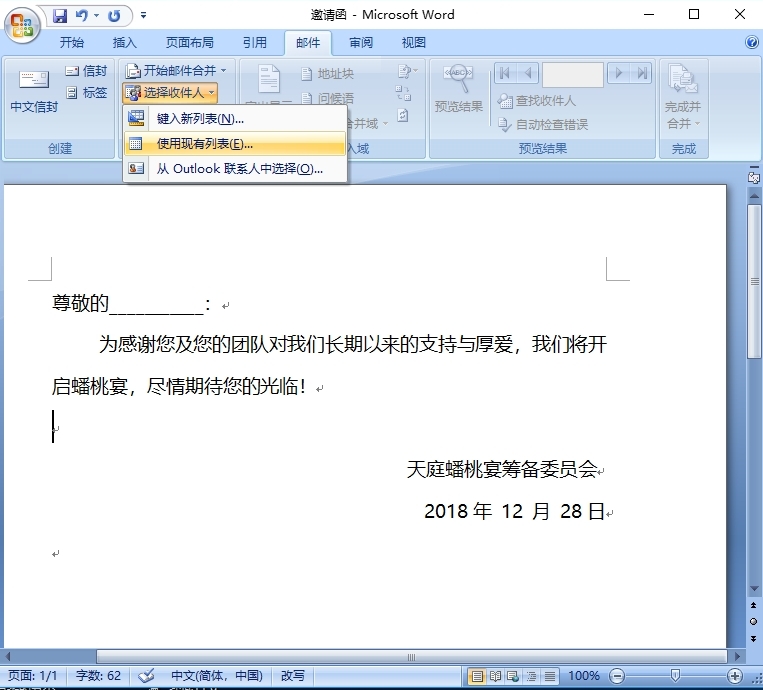Click the horizontal scrollbar thumb
This screenshot has height=690, width=763.
(x=411, y=657)
